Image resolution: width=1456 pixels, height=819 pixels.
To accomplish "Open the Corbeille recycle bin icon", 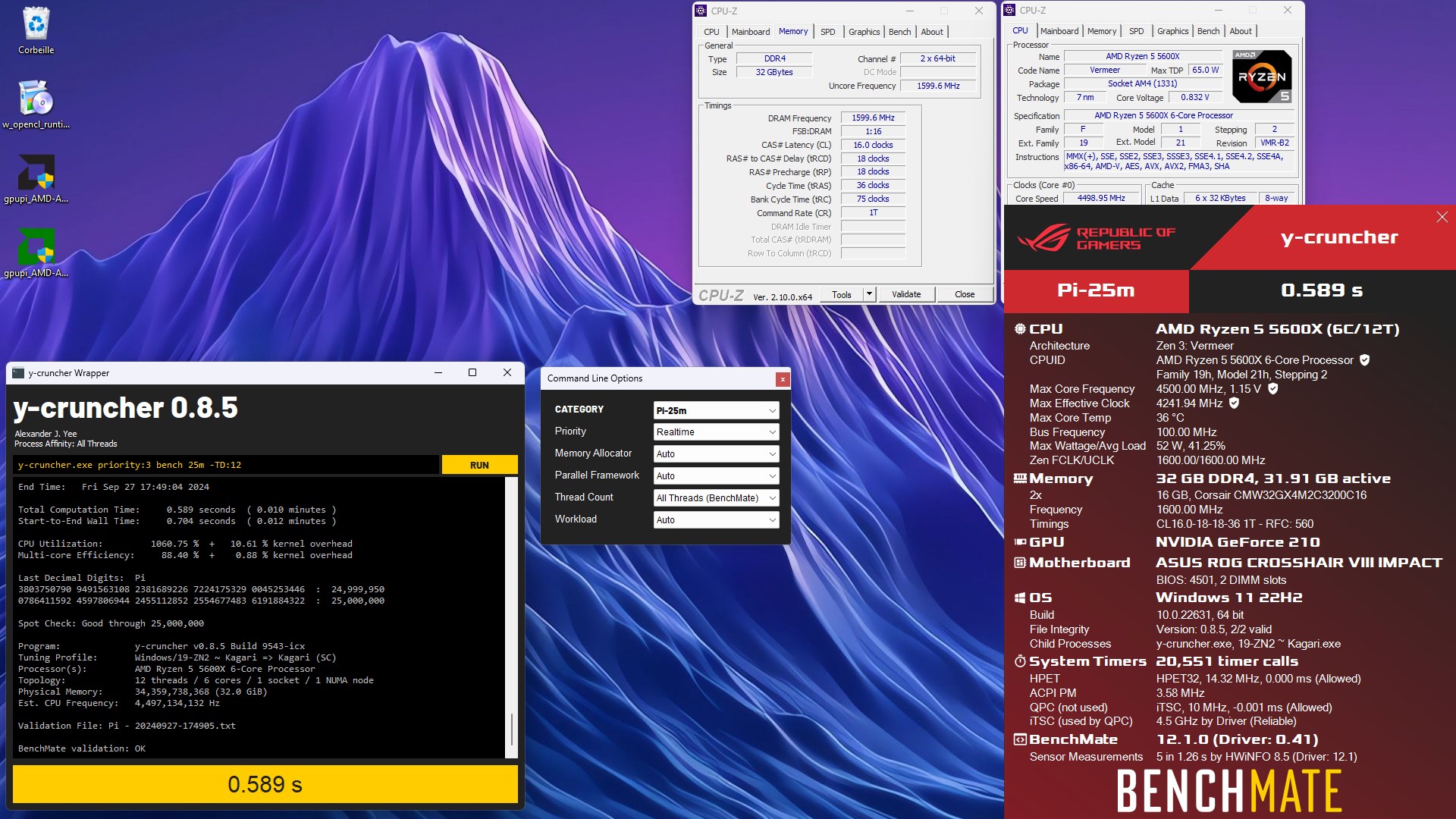I will [36, 31].
